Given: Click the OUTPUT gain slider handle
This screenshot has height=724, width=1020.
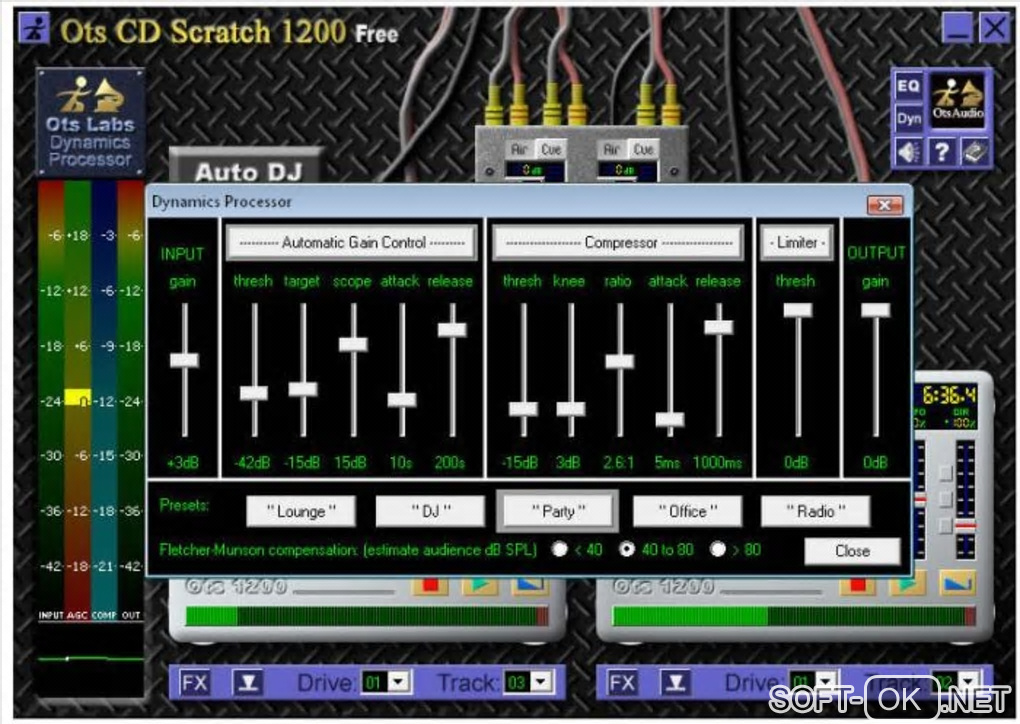Looking at the screenshot, I should (x=876, y=310).
